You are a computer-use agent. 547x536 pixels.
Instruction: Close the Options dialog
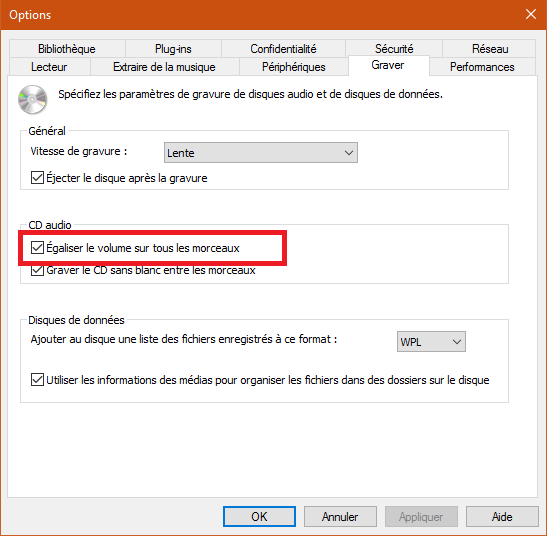[531, 15]
